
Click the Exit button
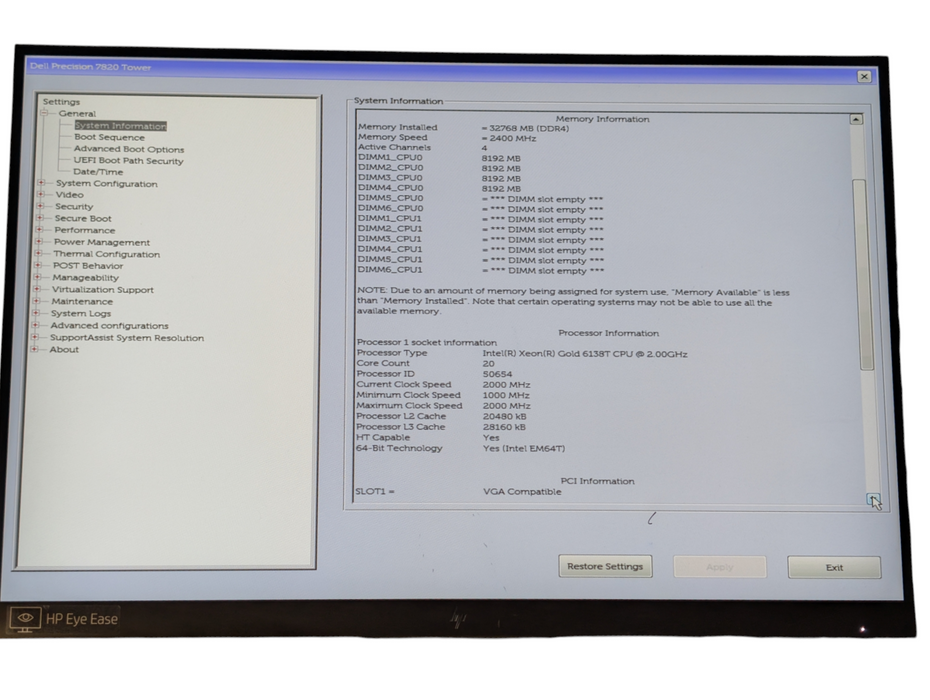[834, 567]
